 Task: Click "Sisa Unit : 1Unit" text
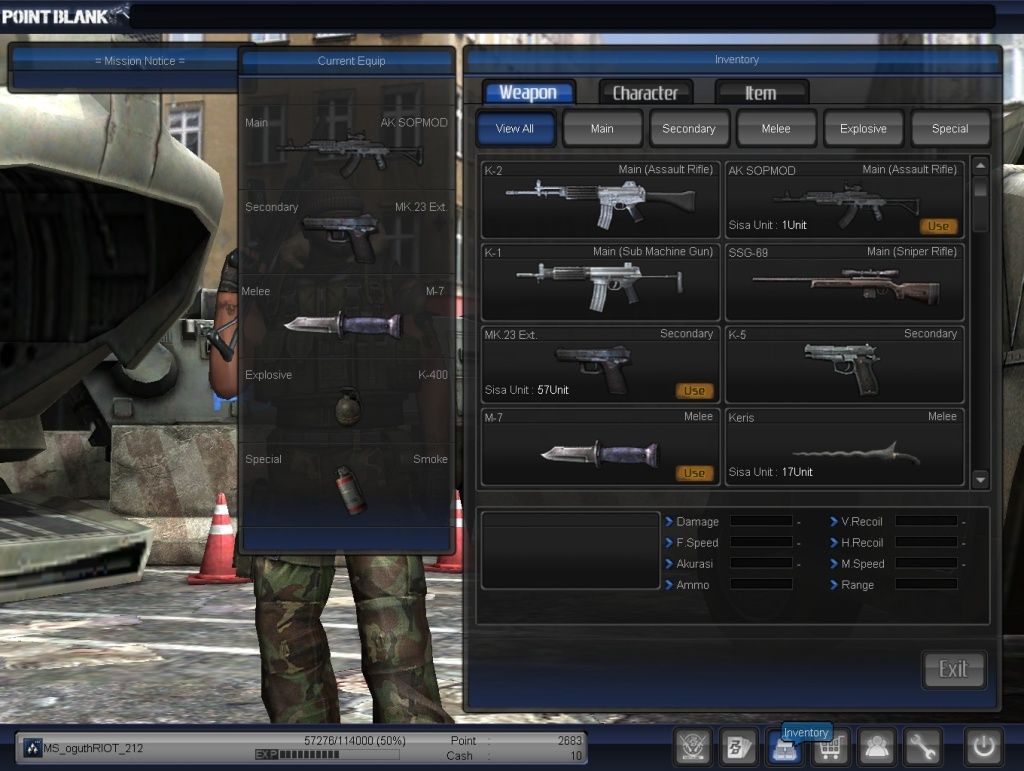click(767, 225)
